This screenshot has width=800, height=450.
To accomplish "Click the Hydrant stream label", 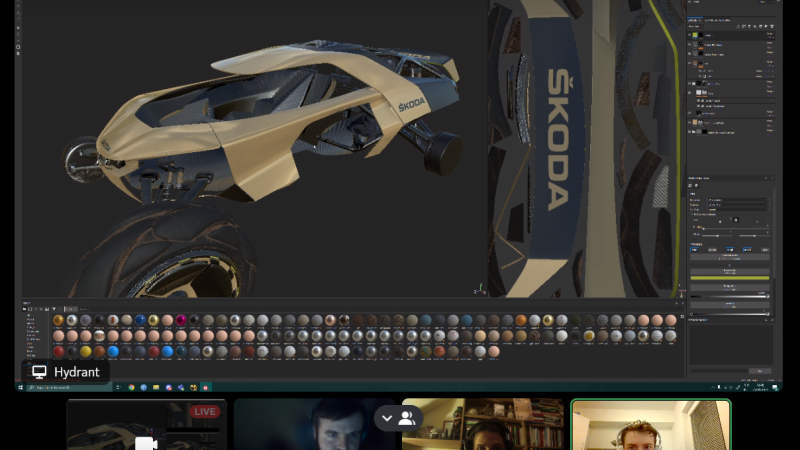I will 66,372.
